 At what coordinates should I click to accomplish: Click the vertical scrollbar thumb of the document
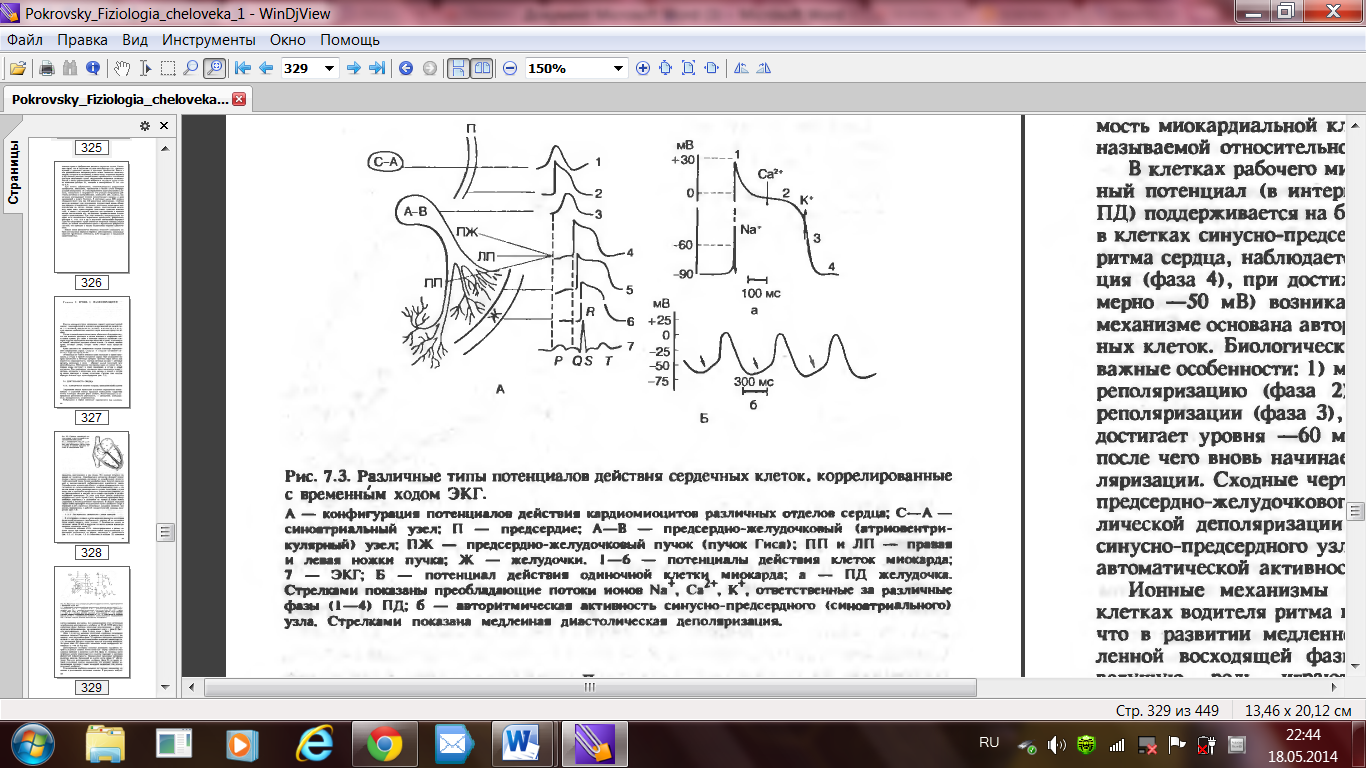[x=1356, y=511]
